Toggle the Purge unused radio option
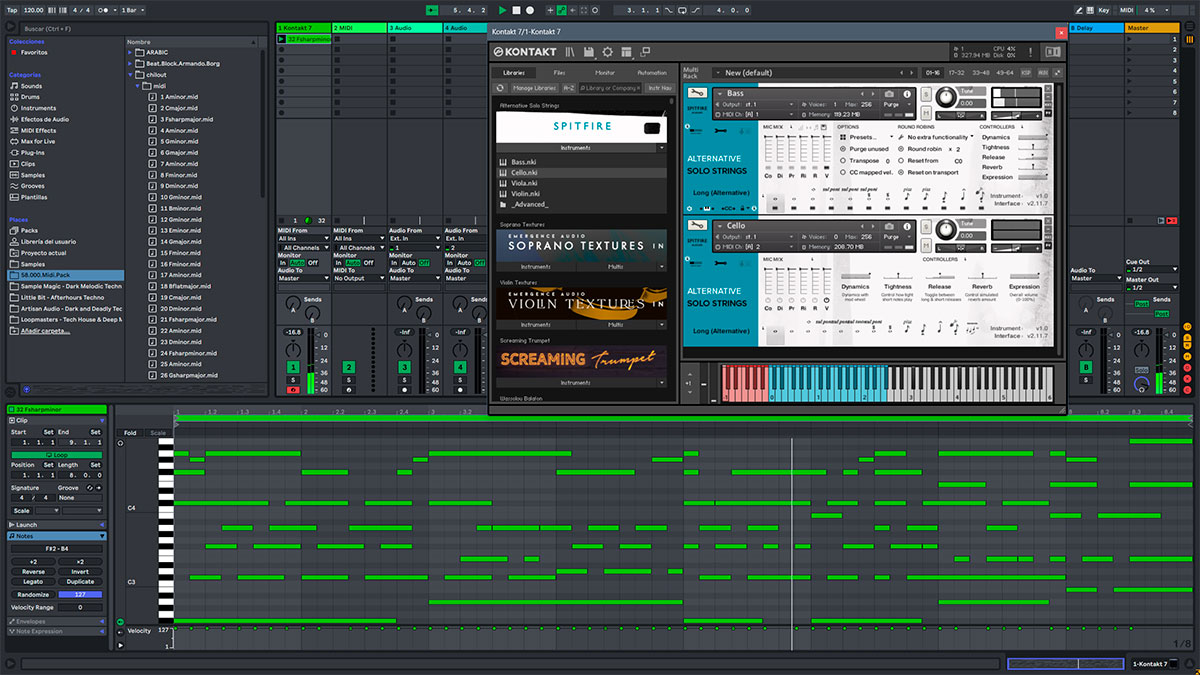The width and height of the screenshot is (1200, 675). (843, 148)
